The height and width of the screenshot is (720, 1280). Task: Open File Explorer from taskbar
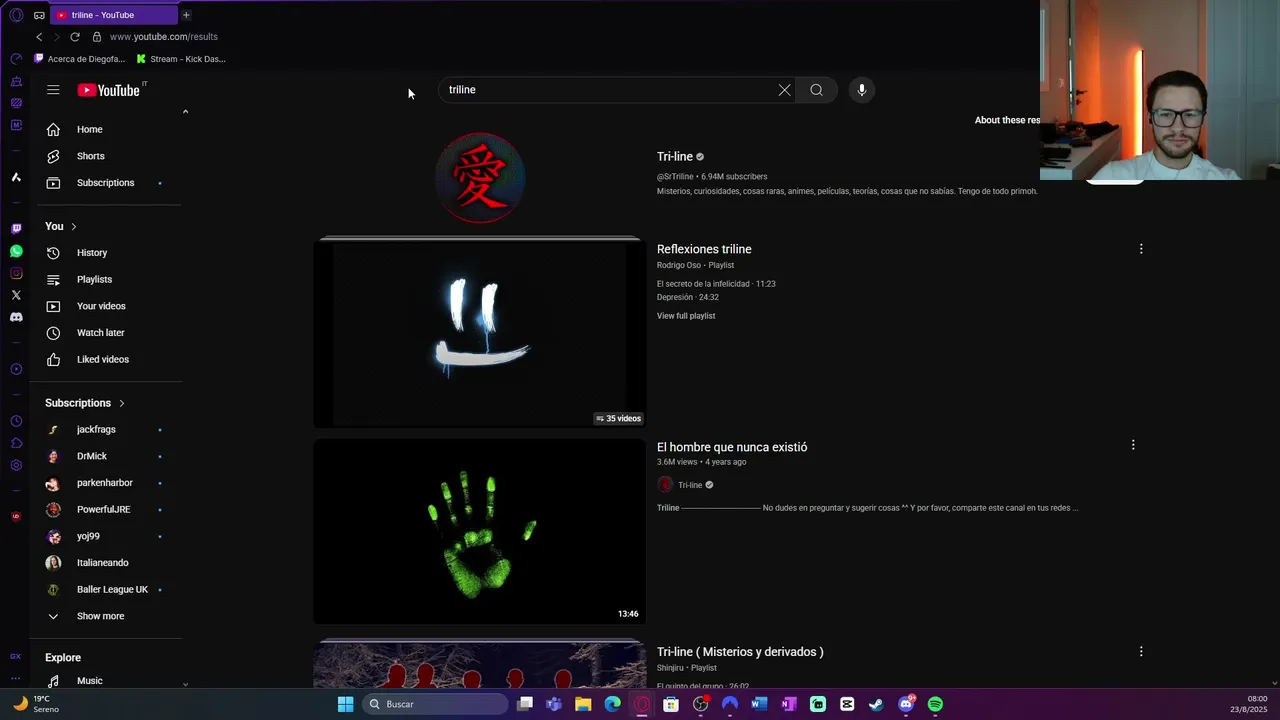583,704
